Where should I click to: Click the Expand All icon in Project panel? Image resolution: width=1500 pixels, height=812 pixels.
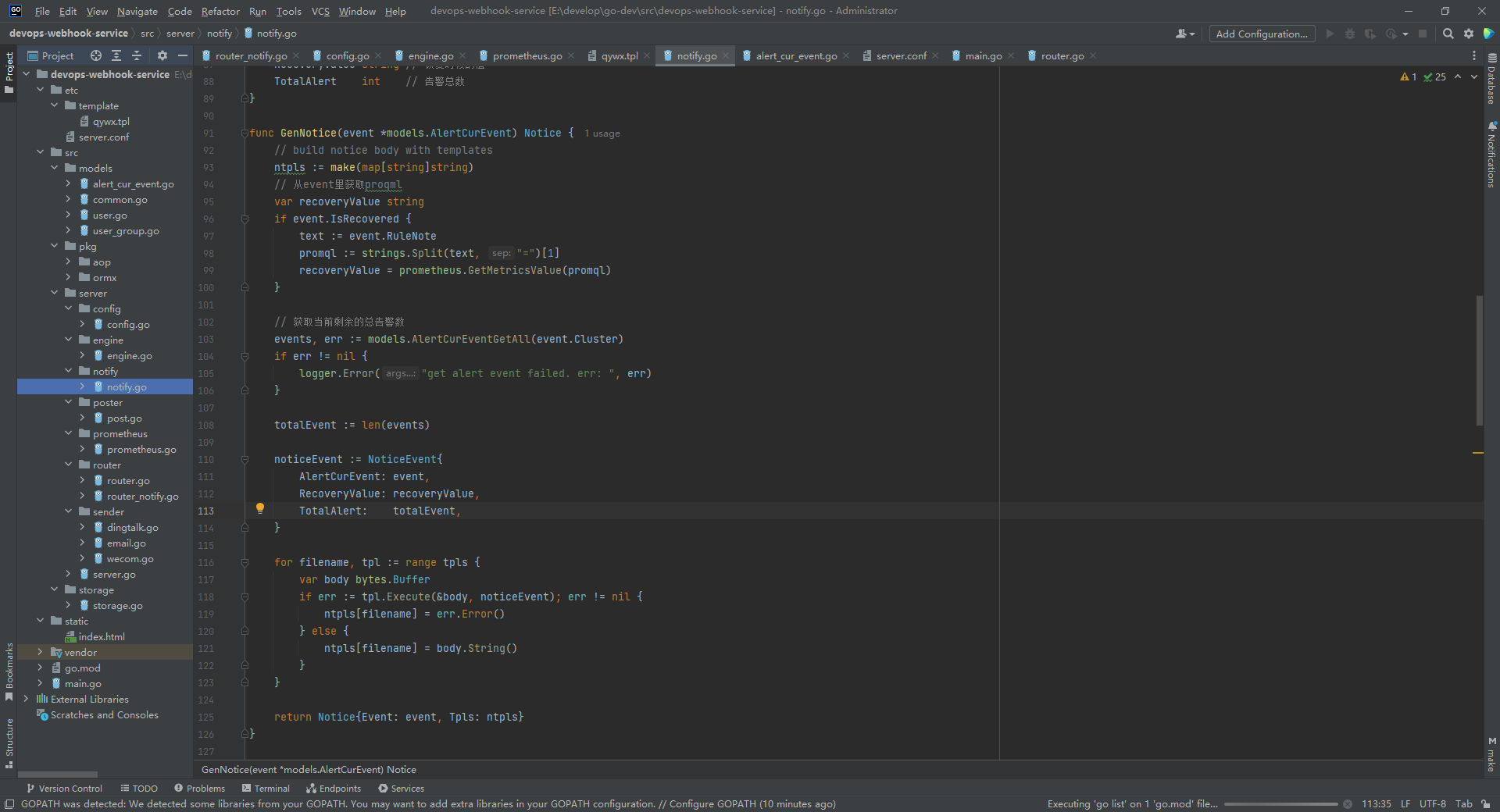point(116,55)
